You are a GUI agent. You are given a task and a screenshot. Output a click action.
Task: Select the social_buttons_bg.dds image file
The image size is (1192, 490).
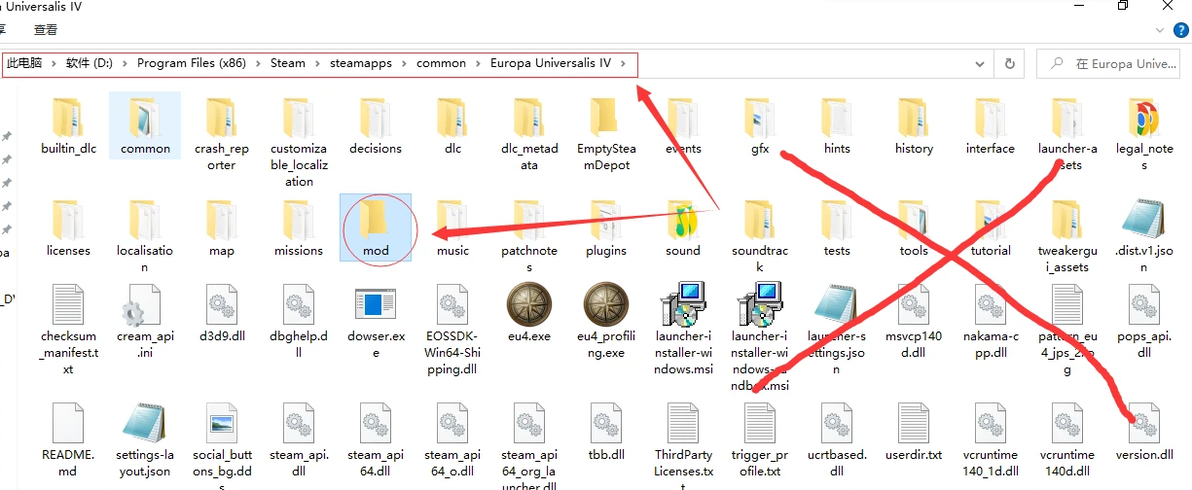point(221,447)
